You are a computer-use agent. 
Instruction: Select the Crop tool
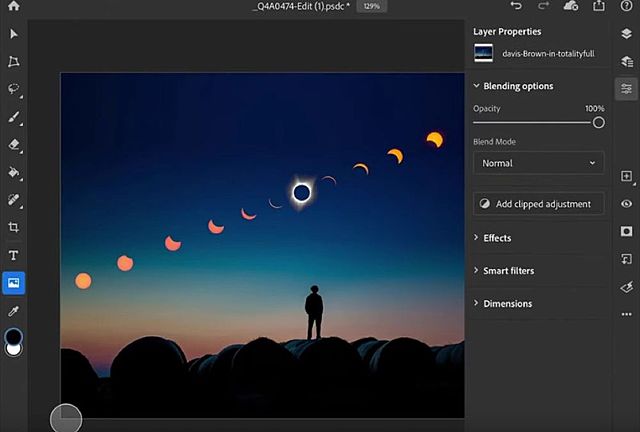(x=13, y=227)
